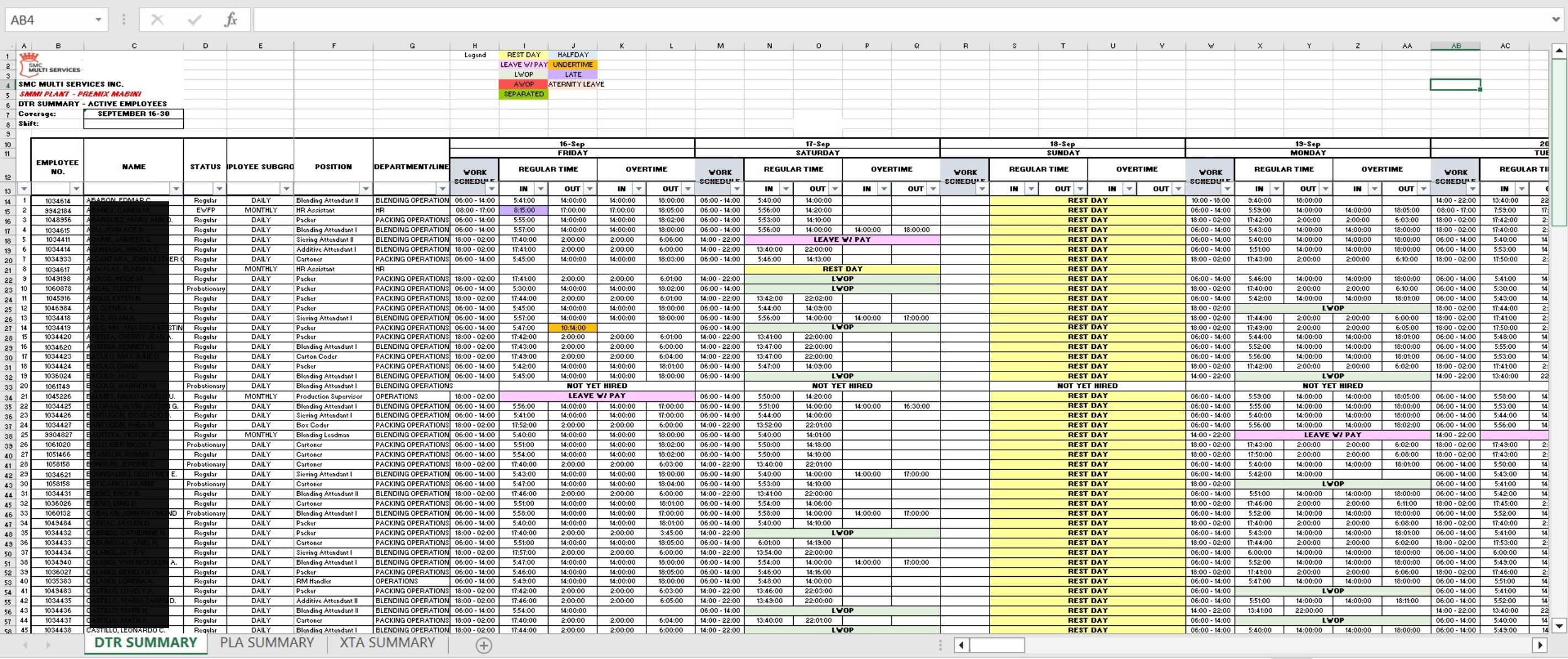1568x659 pixels.
Task: Select the LWOP legend cell
Action: (523, 75)
